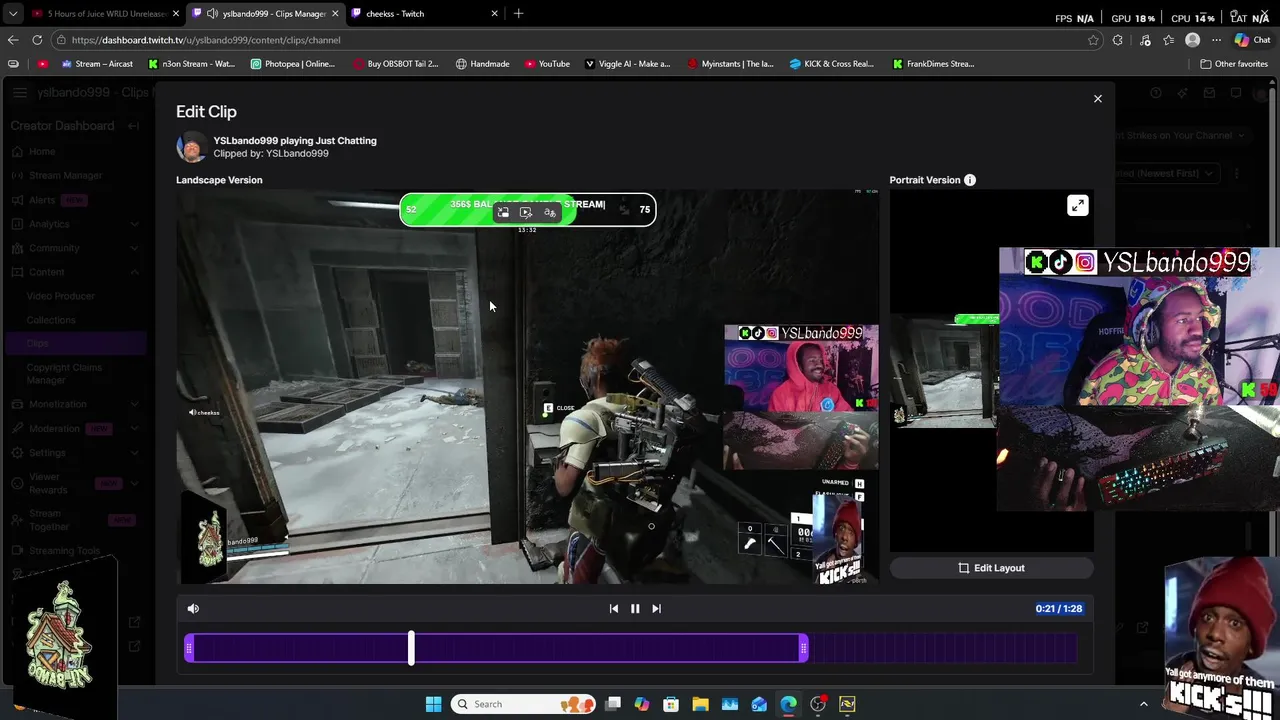Open the n3on Stream bookmark
Image resolution: width=1280 pixels, height=720 pixels.
pos(192,64)
